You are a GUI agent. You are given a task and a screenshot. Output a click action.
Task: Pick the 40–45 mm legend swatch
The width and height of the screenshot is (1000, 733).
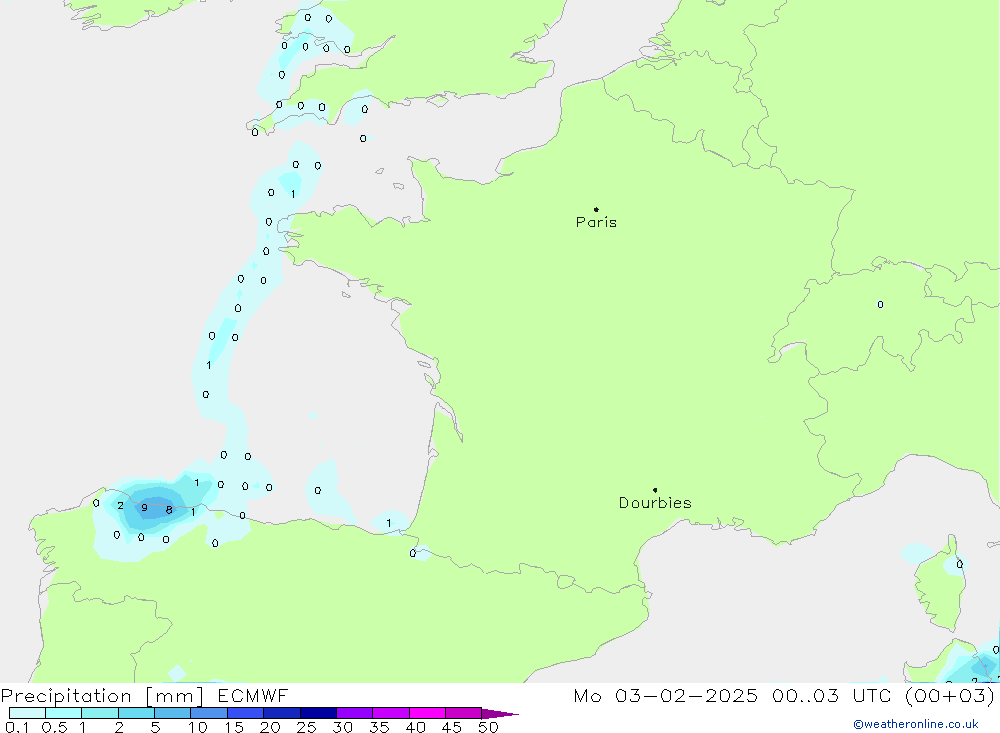(427, 713)
